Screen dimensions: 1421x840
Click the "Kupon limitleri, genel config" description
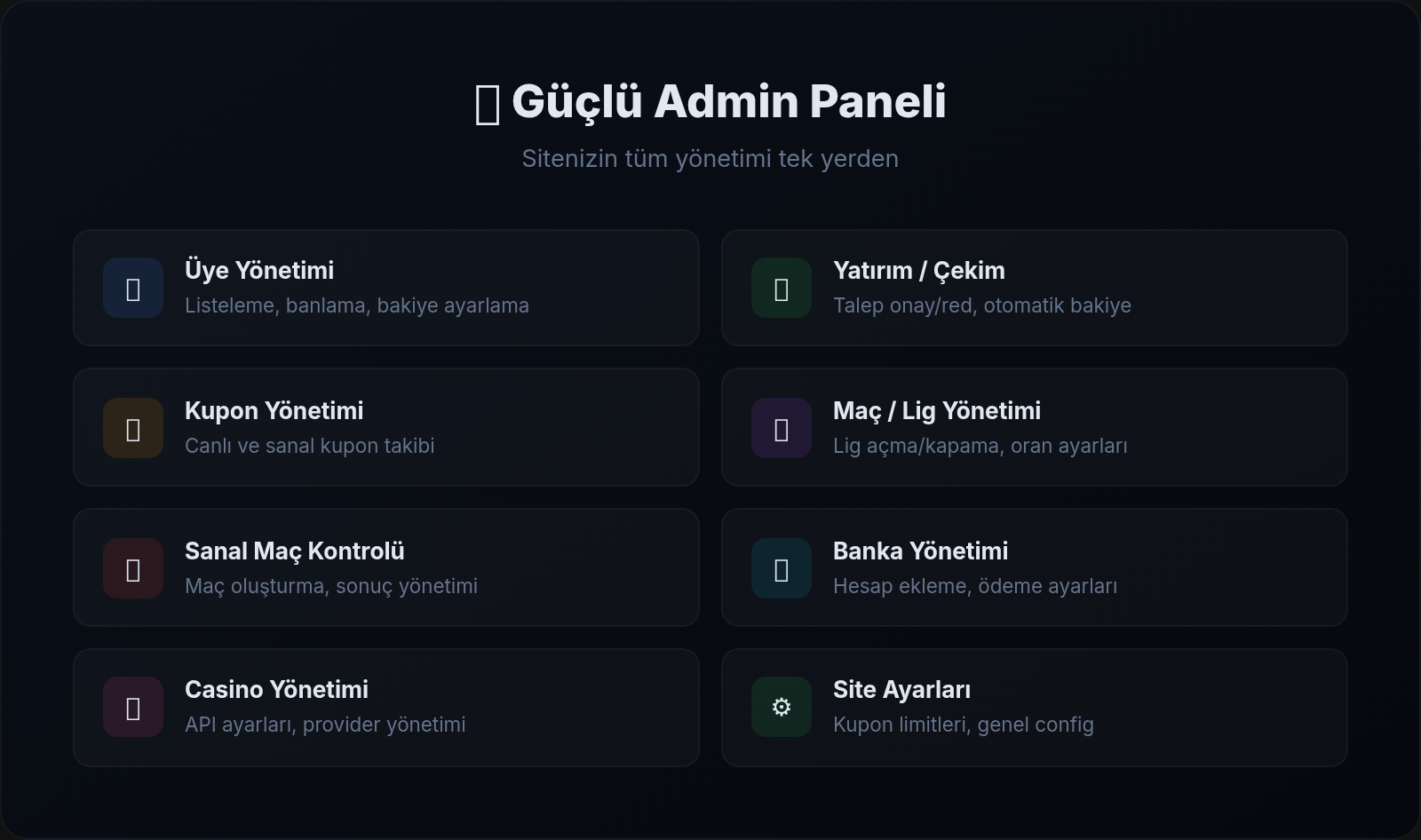coord(963,725)
